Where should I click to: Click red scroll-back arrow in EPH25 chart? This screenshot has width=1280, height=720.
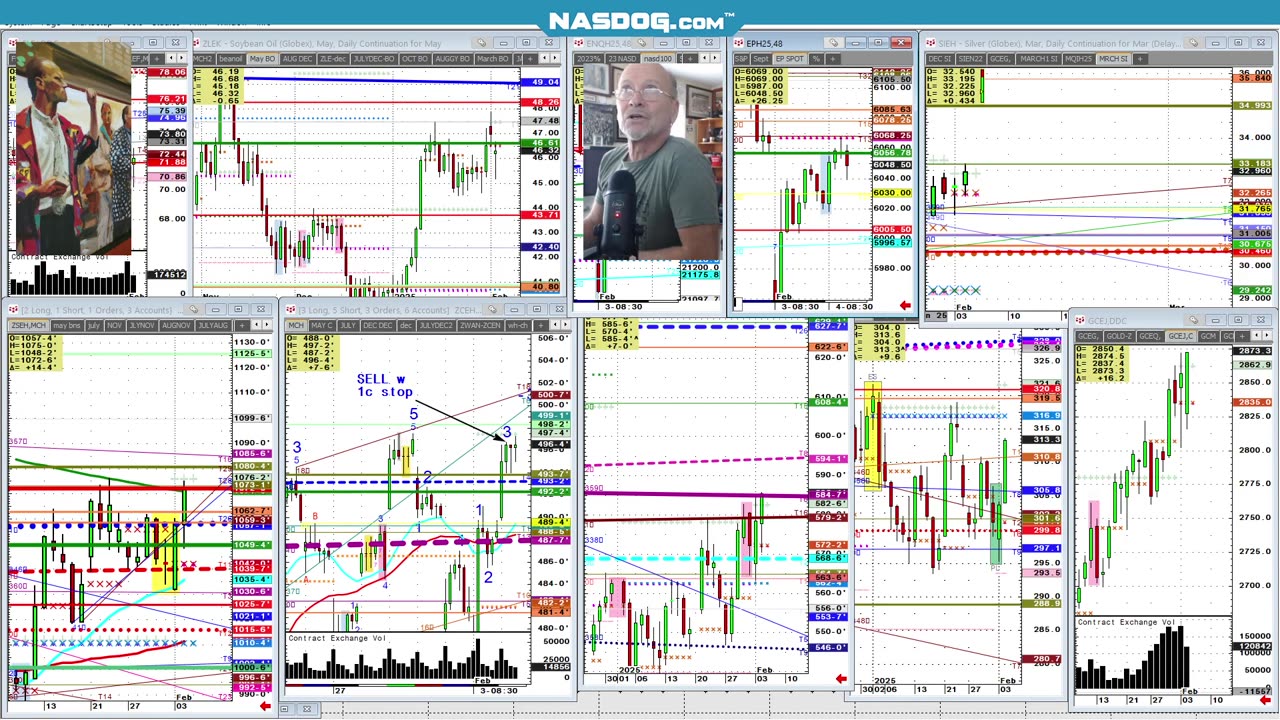click(x=905, y=306)
